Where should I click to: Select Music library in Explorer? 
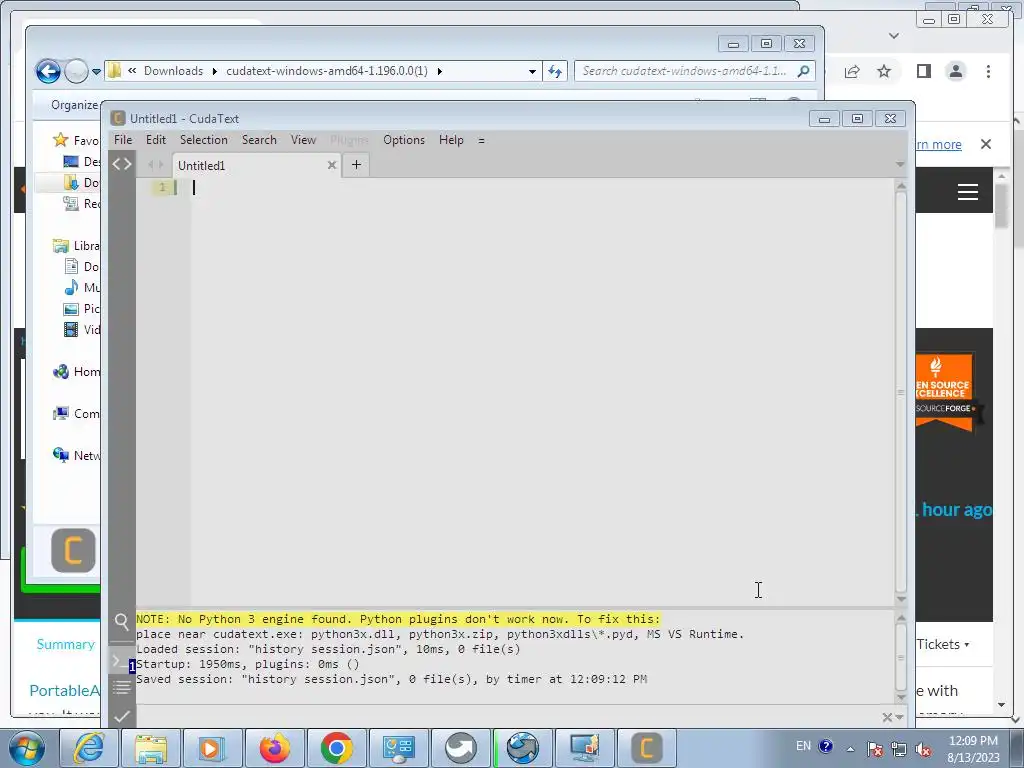(x=82, y=287)
